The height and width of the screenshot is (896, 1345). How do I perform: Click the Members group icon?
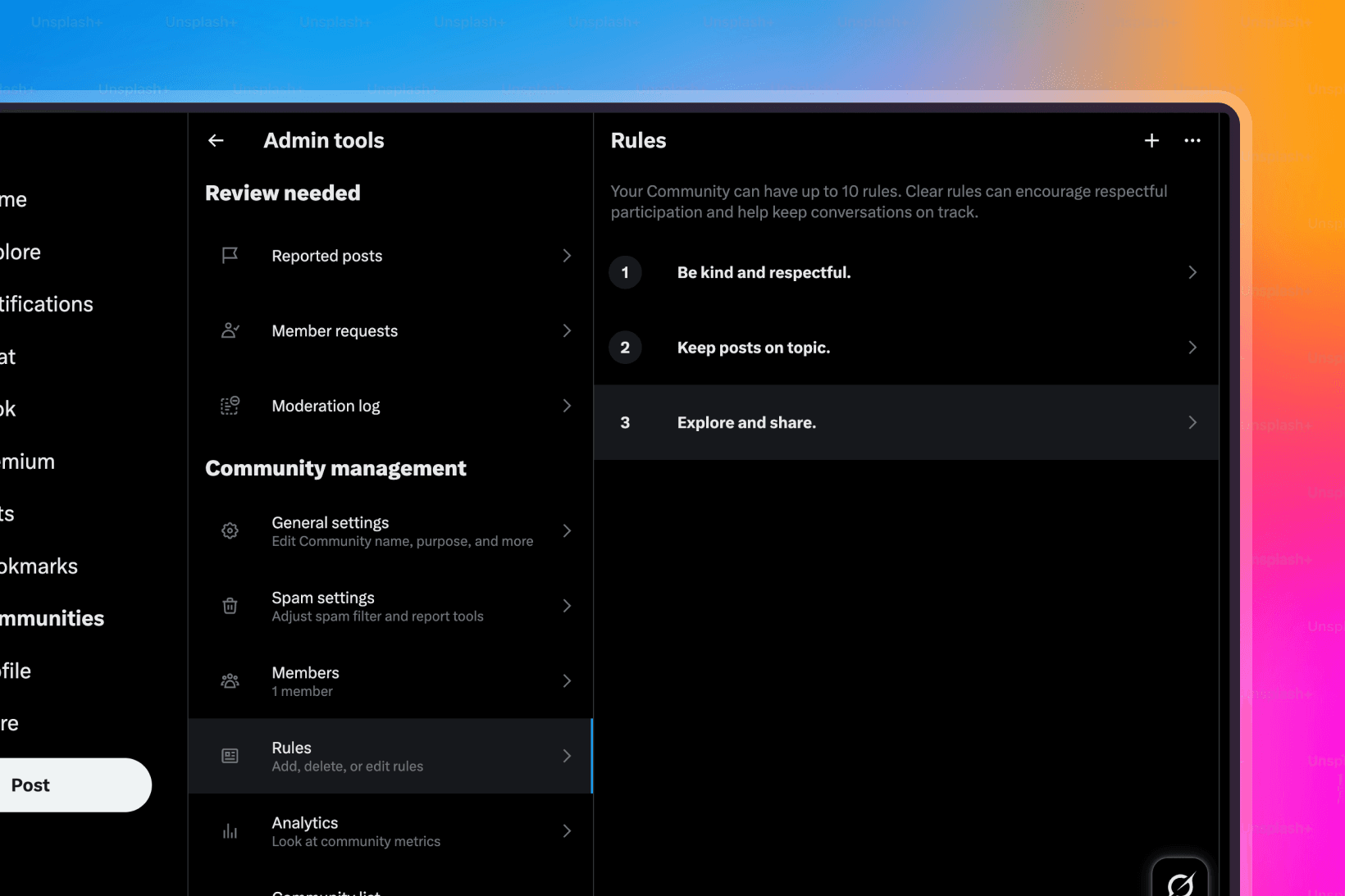(230, 680)
